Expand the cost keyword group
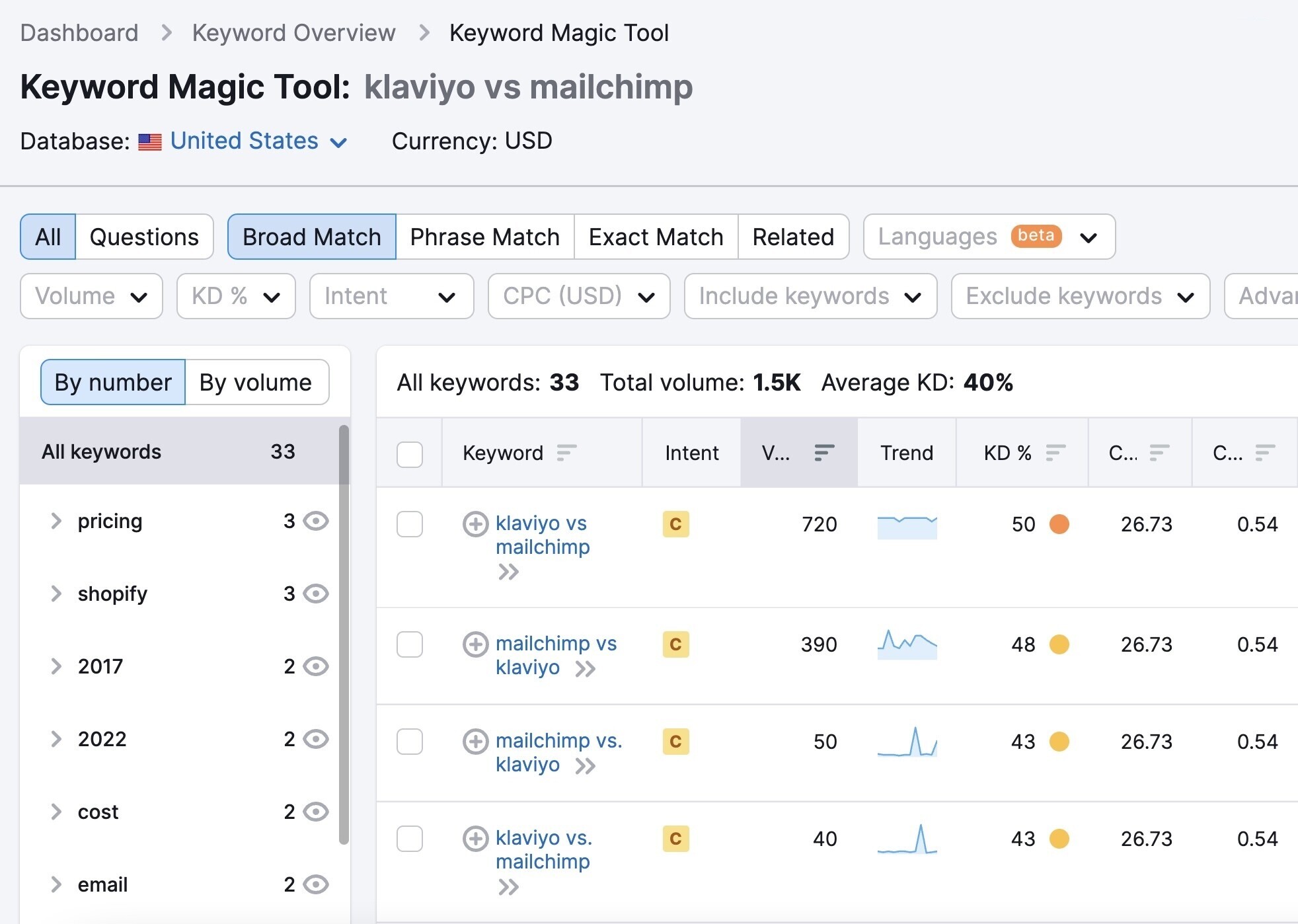 coord(56,812)
